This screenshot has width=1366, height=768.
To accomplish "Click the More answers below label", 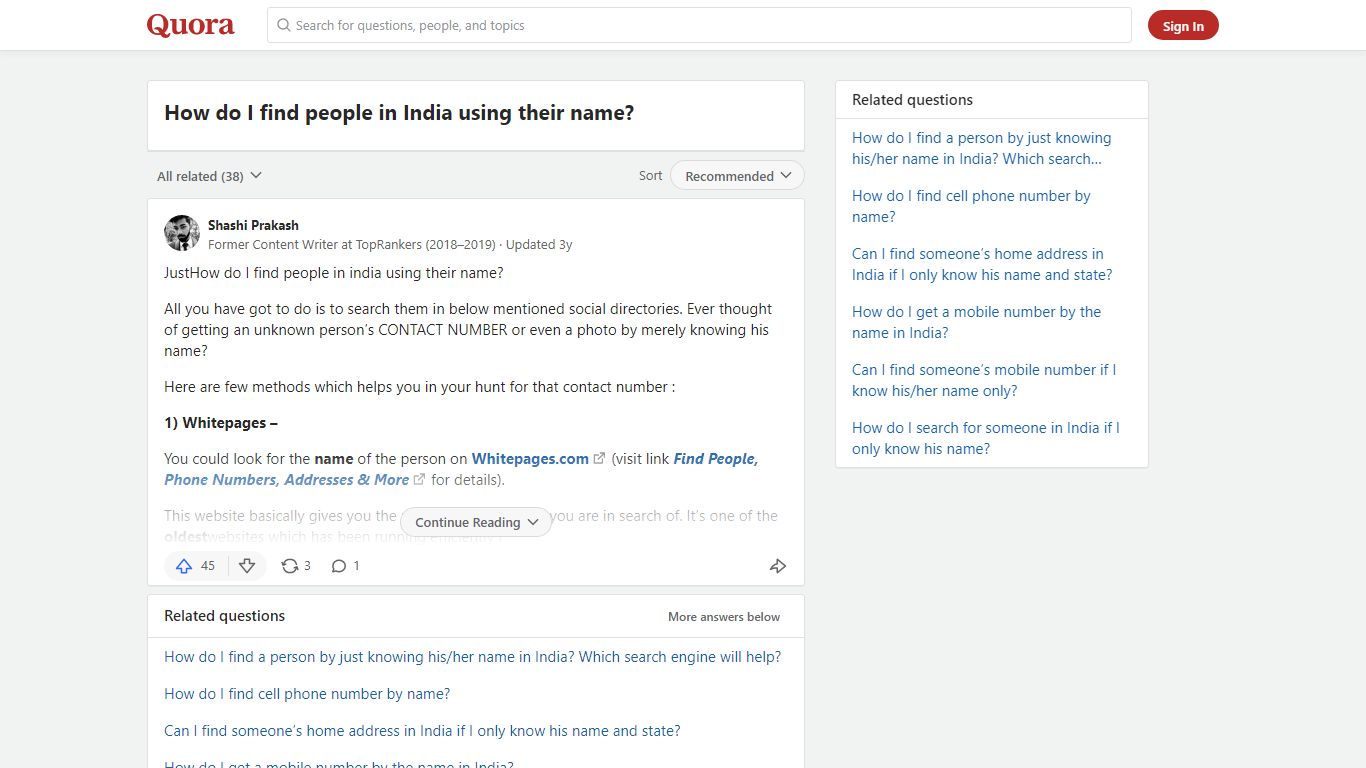I will 724,617.
